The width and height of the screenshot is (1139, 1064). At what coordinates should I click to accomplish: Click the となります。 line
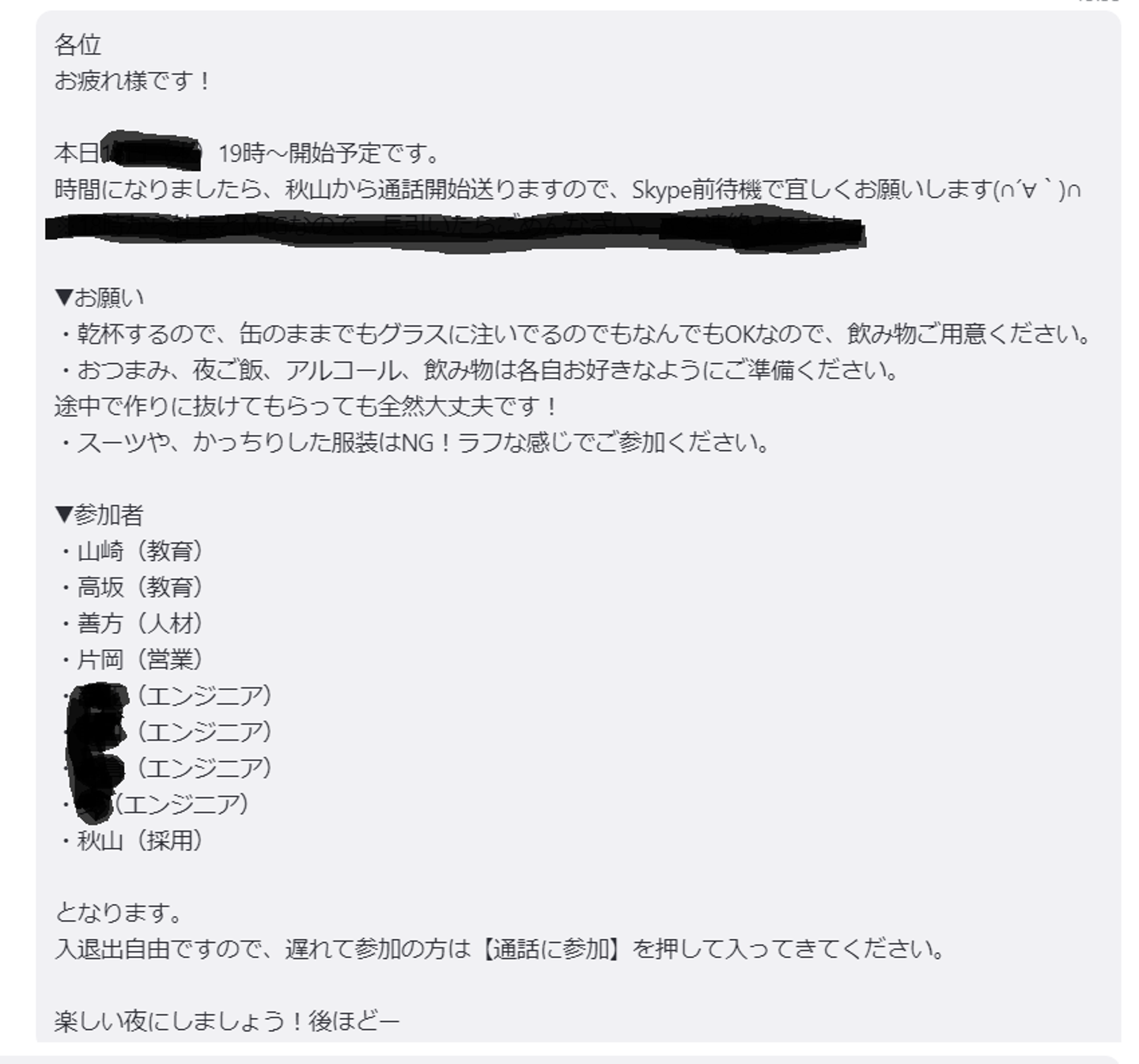119,913
